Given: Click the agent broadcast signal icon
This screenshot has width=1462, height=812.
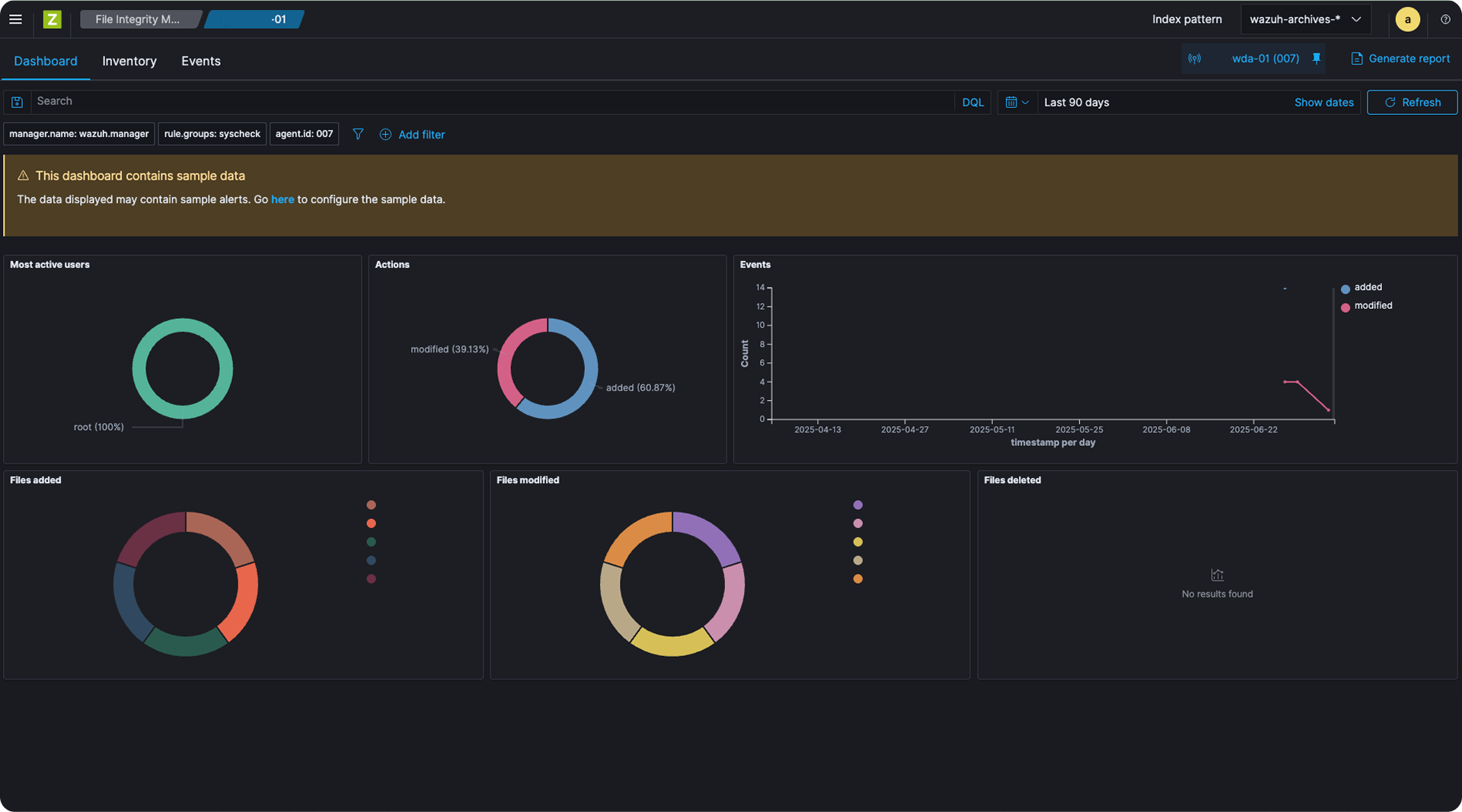Looking at the screenshot, I should pyautogui.click(x=1195, y=59).
